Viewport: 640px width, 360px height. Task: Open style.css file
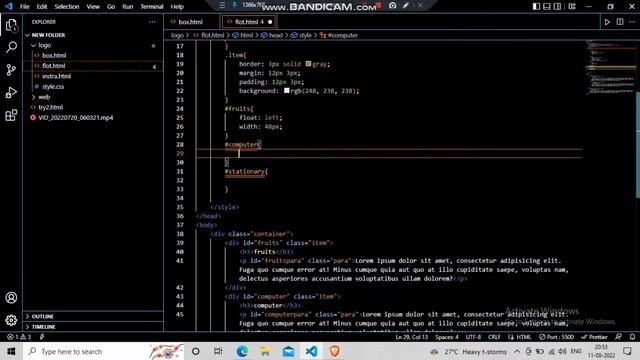click(x=53, y=87)
